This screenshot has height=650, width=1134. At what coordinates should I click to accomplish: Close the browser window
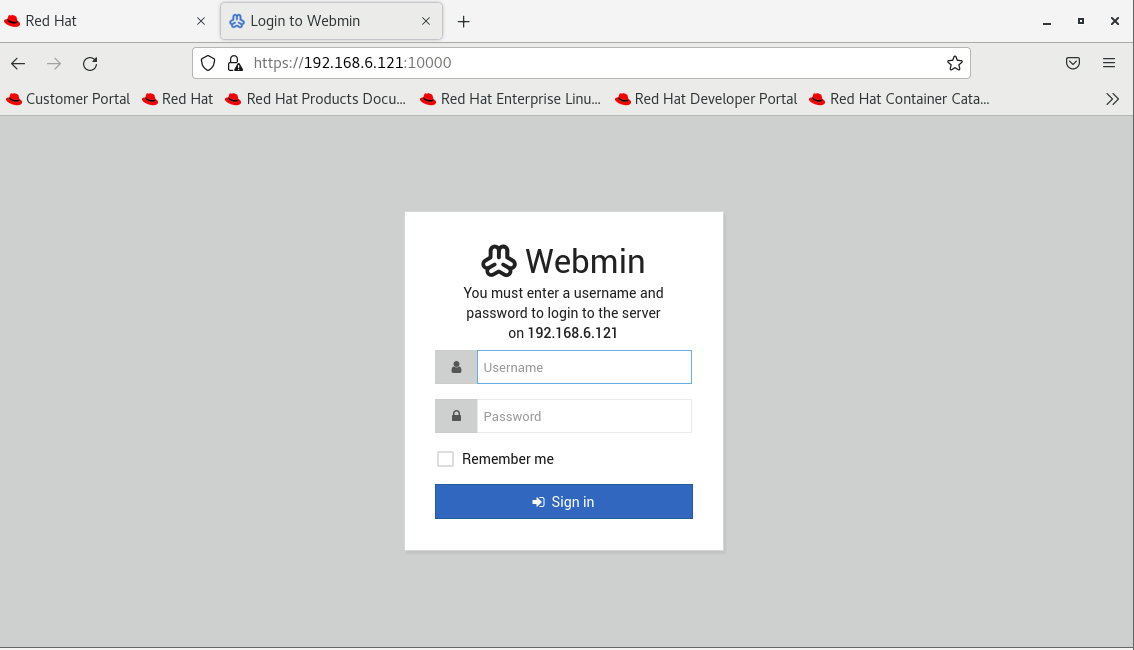(x=1114, y=22)
